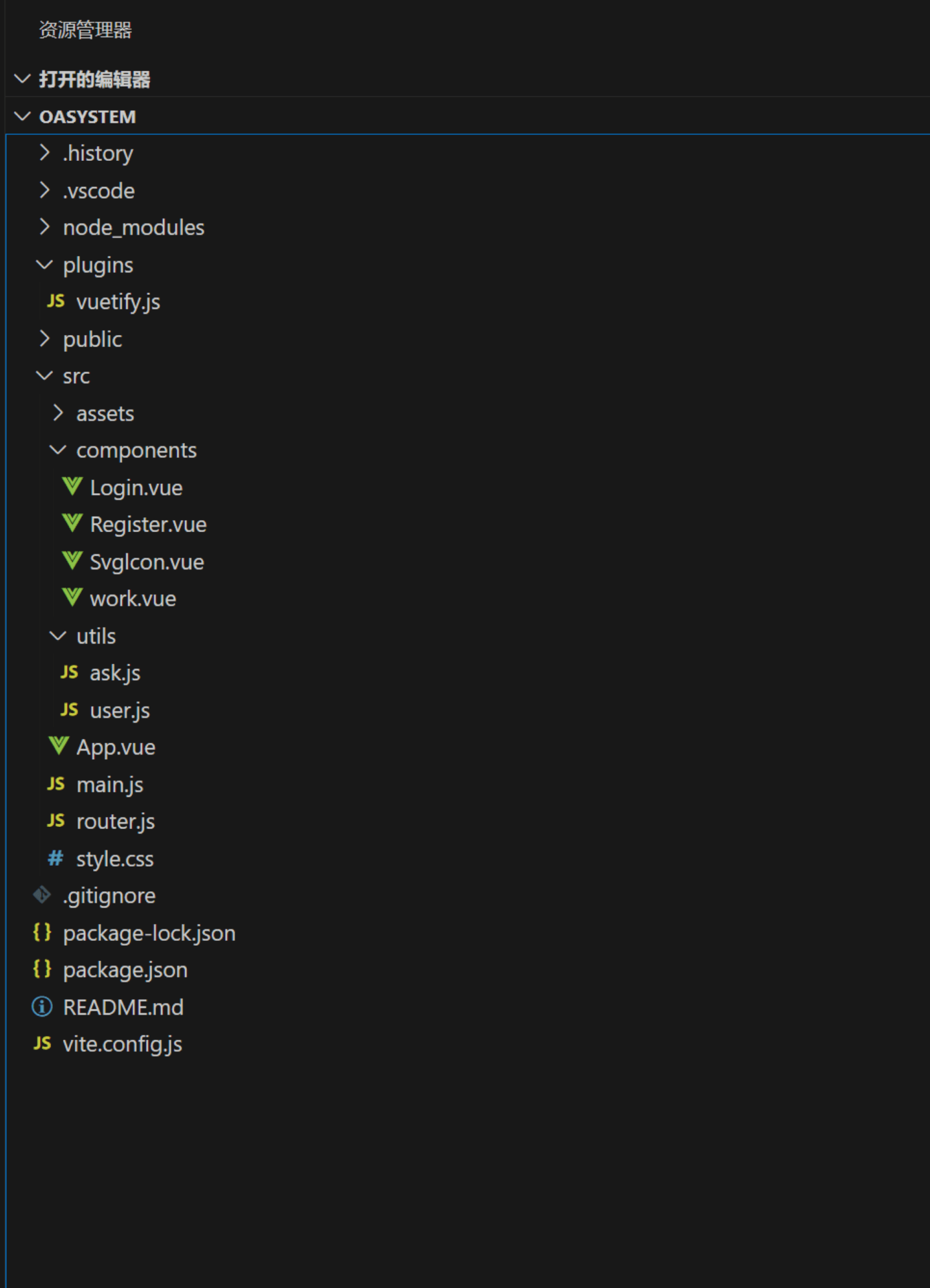Click the git icon beside .gitignore
This screenshot has width=930, height=1288.
42,895
